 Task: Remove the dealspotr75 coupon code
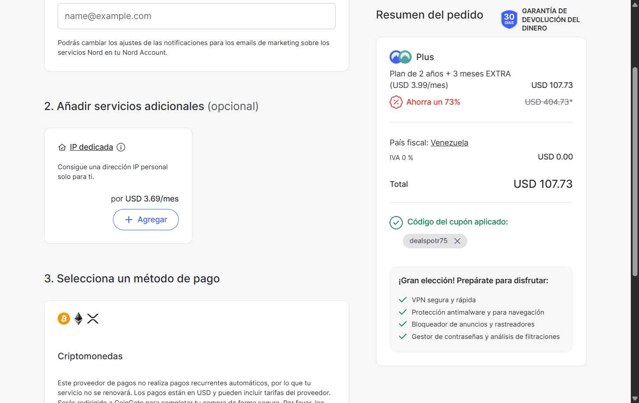tap(457, 241)
